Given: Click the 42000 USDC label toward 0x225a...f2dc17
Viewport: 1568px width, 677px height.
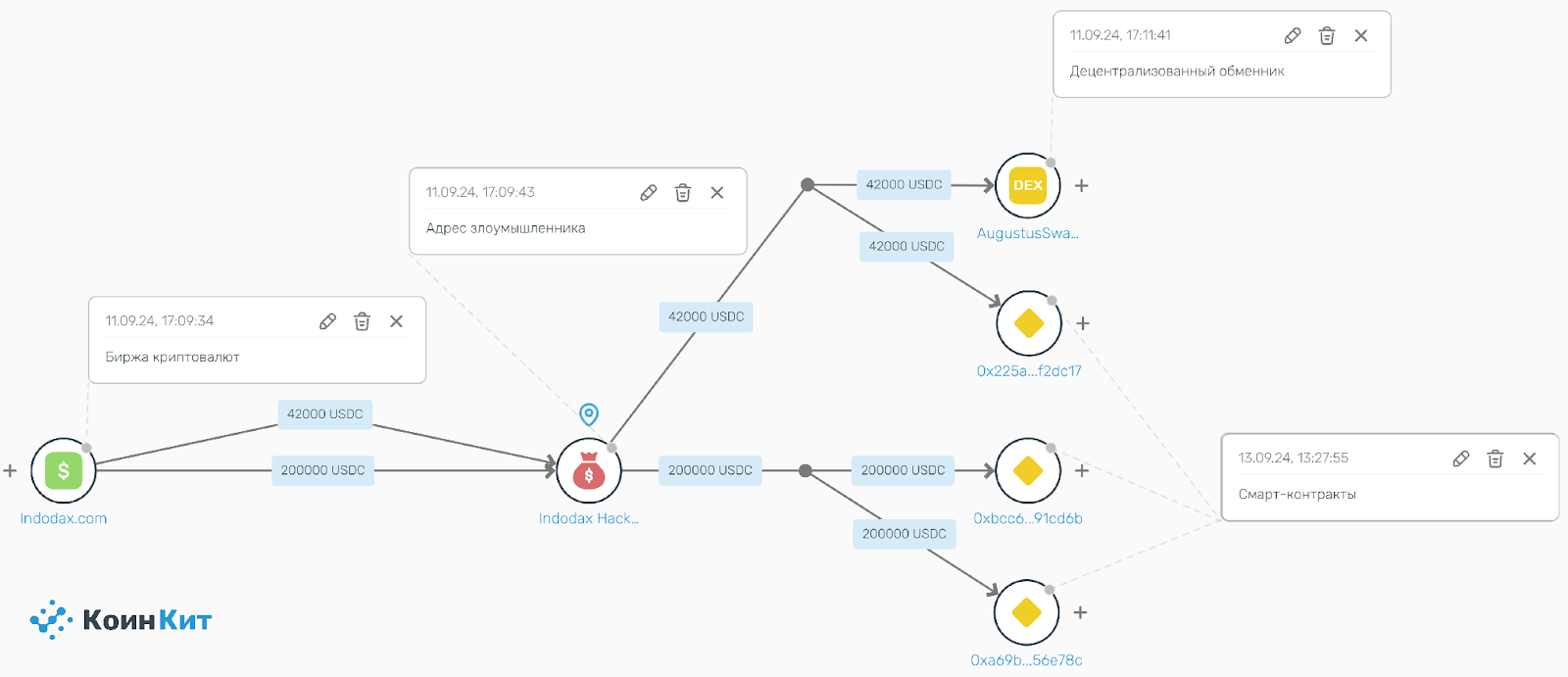Looking at the screenshot, I should tap(906, 246).
